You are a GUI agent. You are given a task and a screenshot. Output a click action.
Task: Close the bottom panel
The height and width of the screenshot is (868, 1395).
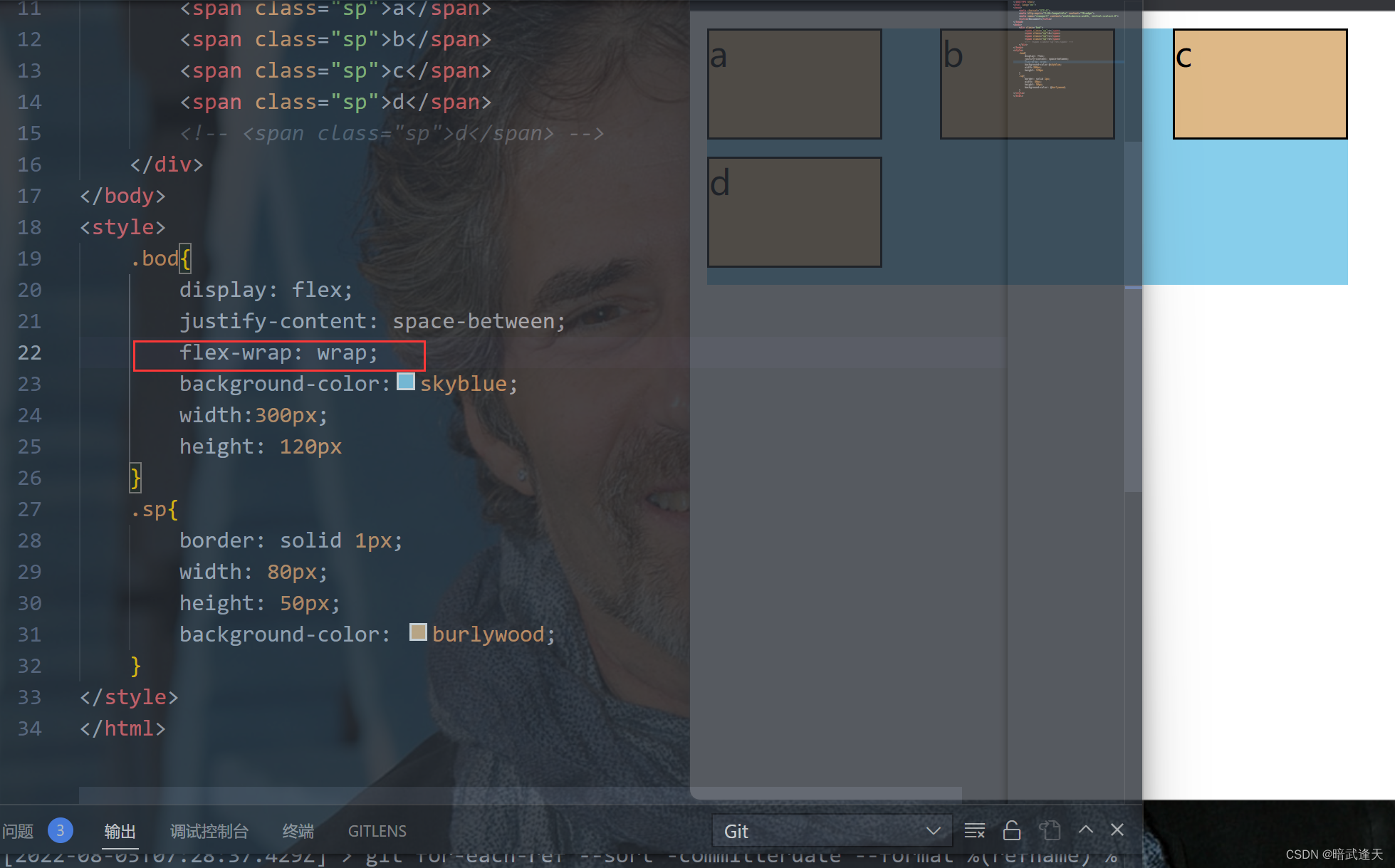tap(1117, 830)
